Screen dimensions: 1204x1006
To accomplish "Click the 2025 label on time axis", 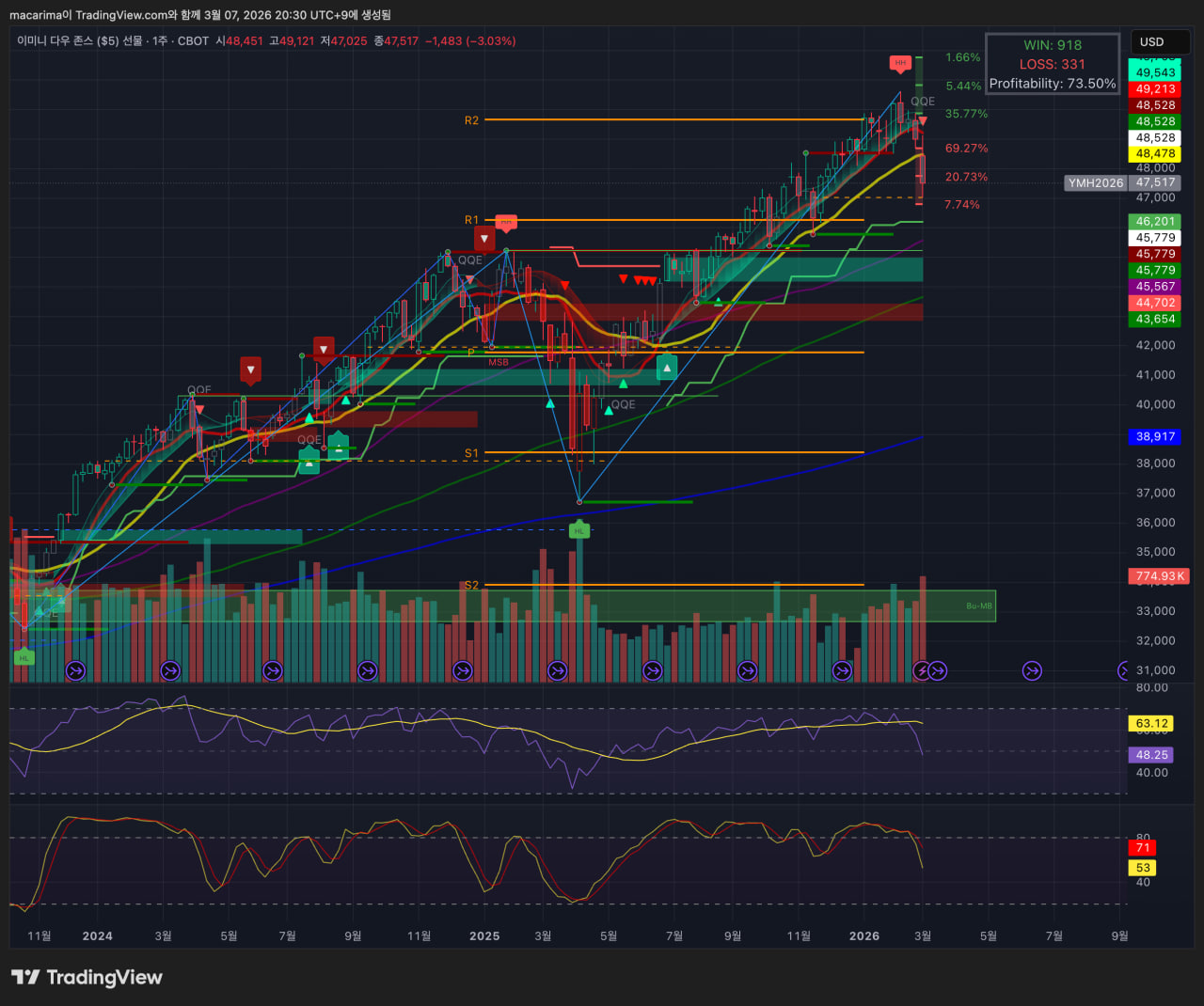I will (x=484, y=935).
